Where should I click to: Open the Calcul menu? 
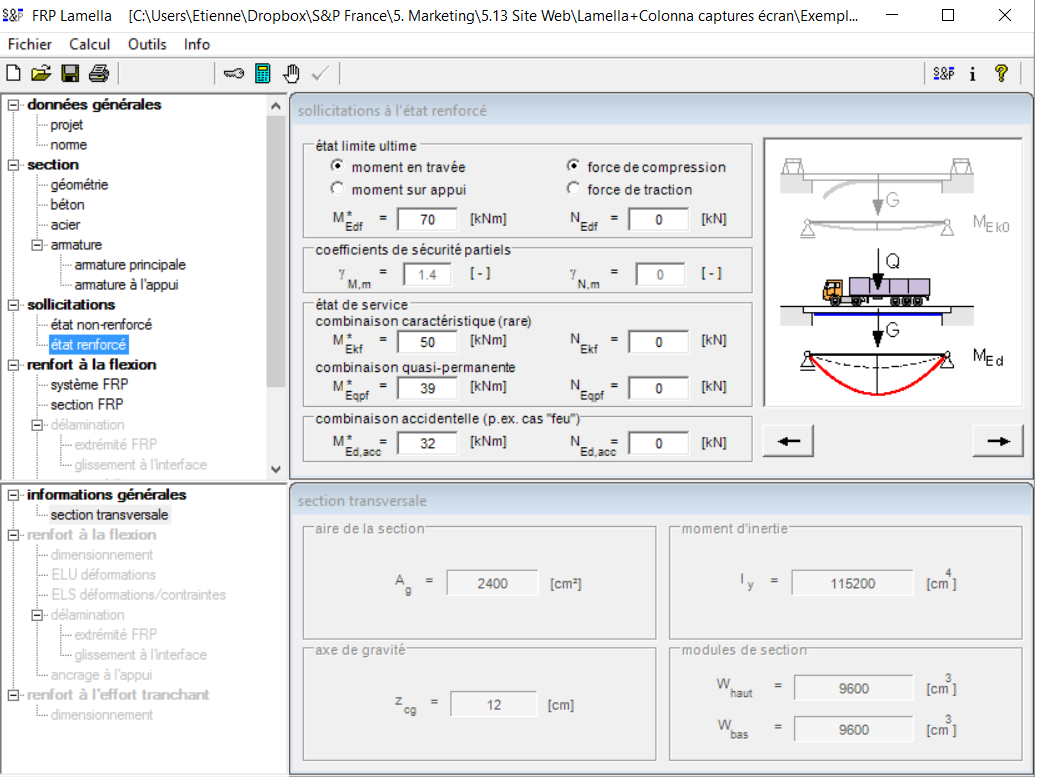[89, 44]
